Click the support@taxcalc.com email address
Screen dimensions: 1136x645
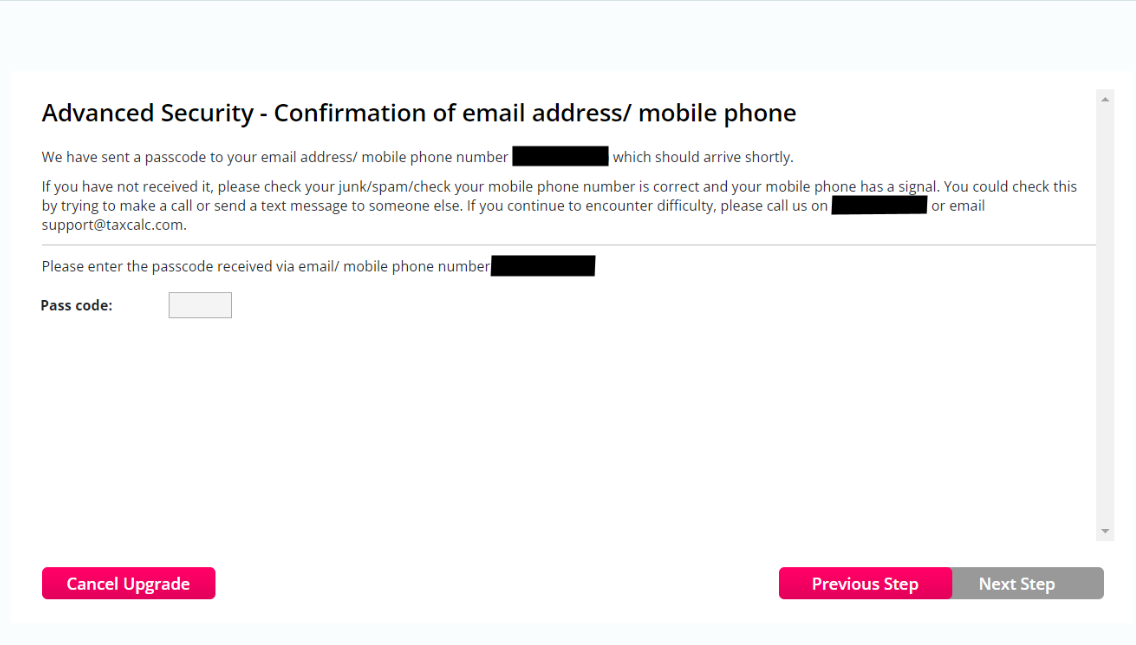(113, 225)
